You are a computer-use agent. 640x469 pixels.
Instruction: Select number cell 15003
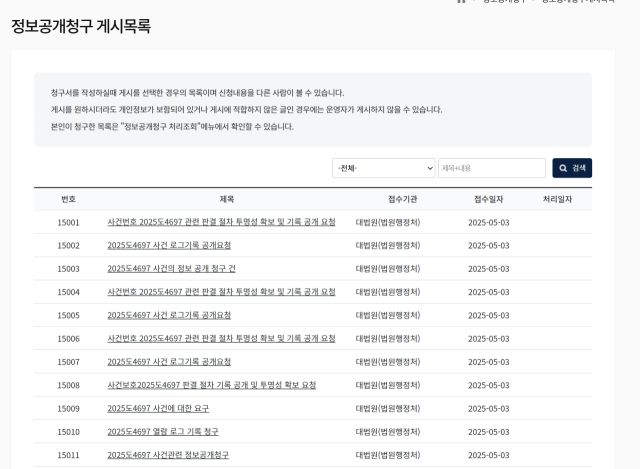click(68, 269)
